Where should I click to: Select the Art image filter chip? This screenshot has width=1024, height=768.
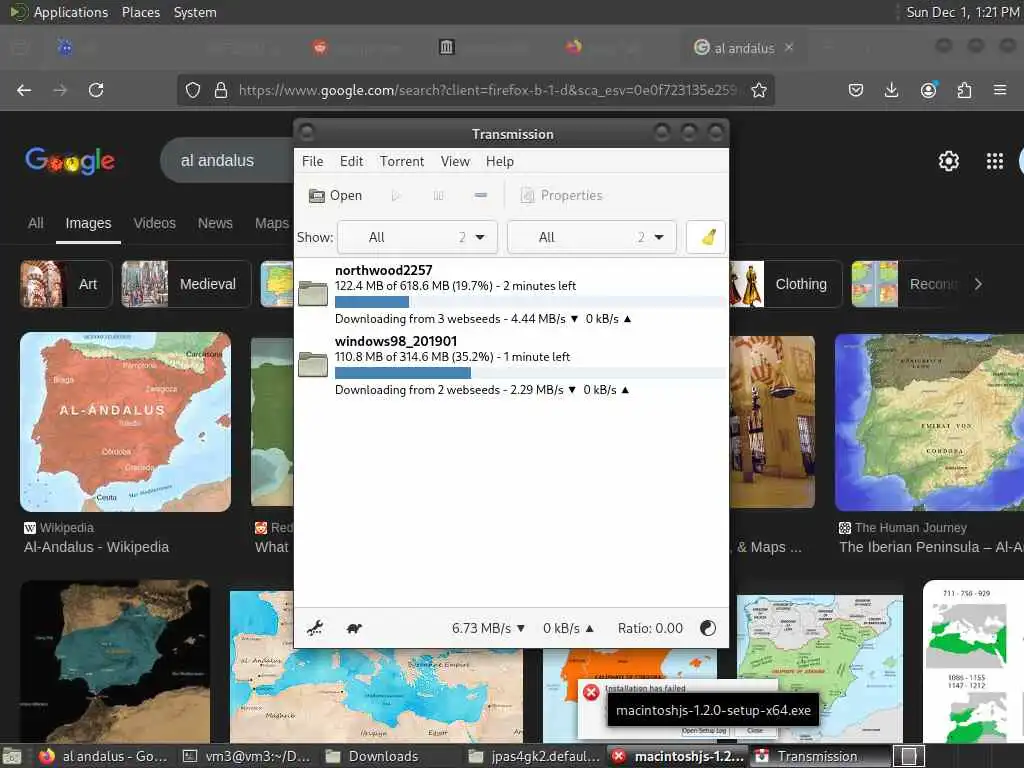66,284
